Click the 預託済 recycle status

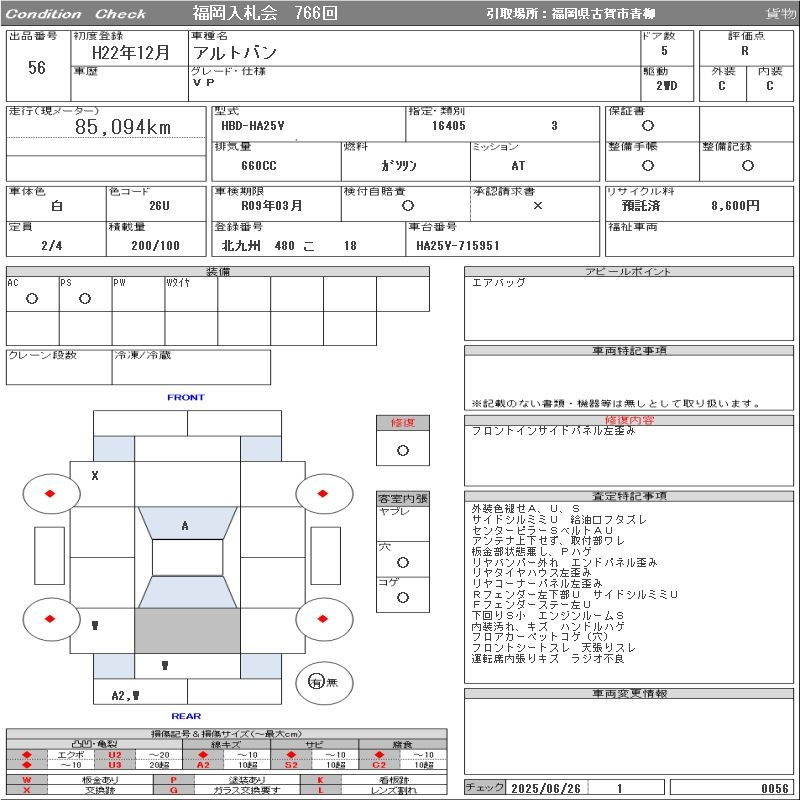pos(641,206)
